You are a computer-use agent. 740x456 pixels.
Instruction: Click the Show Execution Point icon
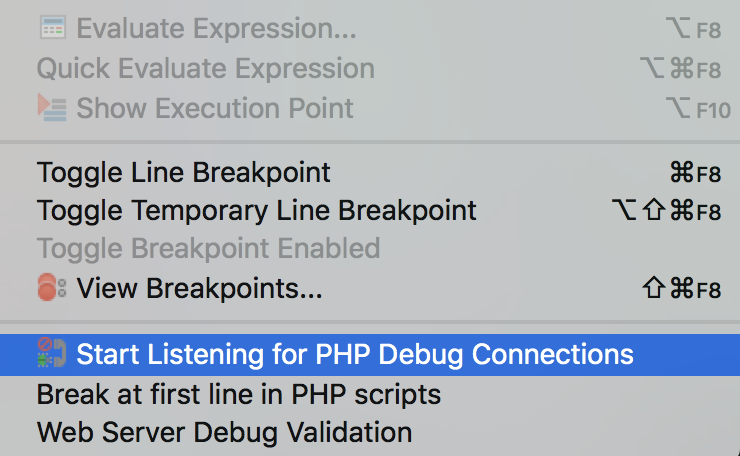[x=52, y=108]
